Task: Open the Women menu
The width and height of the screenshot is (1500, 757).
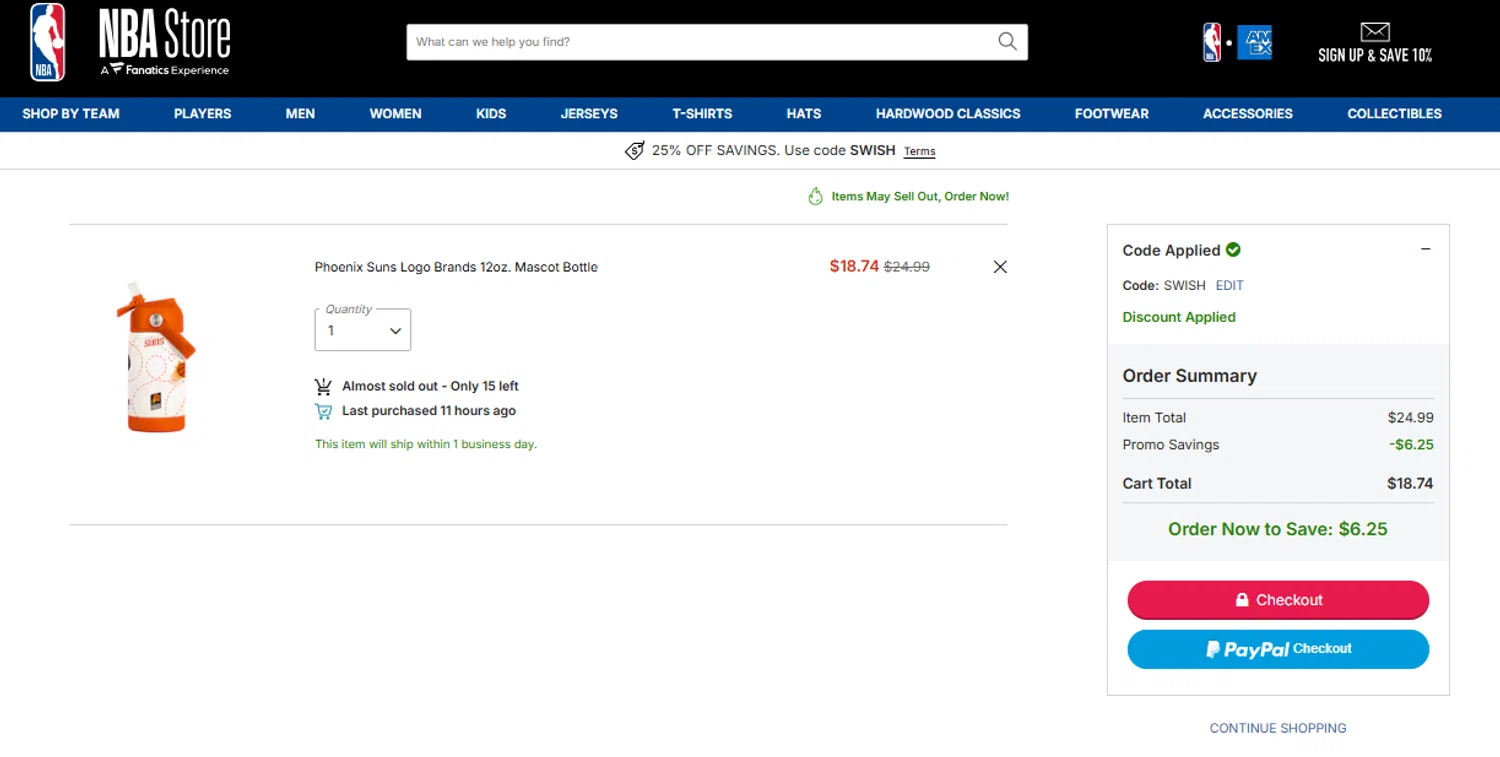Action: 396,114
